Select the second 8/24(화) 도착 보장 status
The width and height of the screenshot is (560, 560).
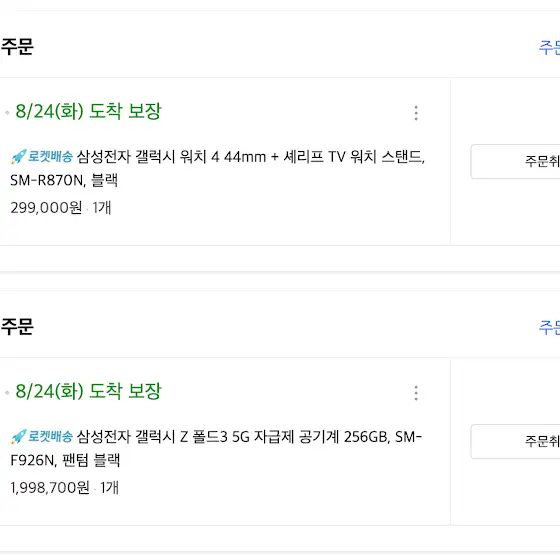click(89, 391)
